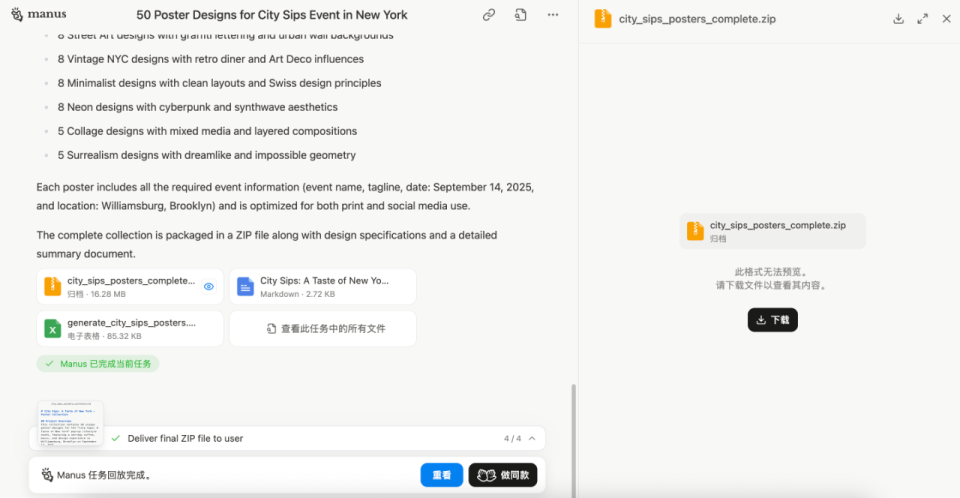Open city_sips_posters_complete zip attachment card
This screenshot has height=498, width=960.
pyautogui.click(x=130, y=287)
